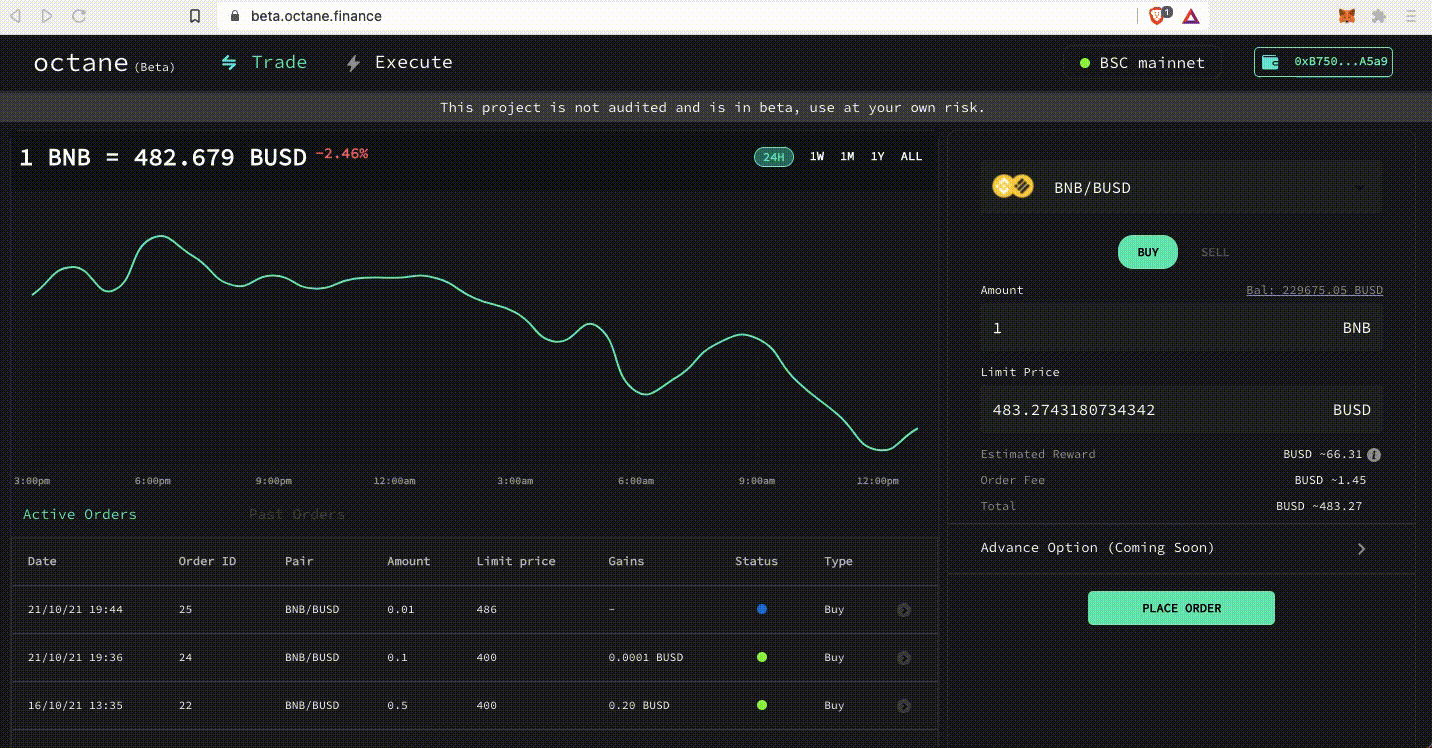The image size is (1432, 748).
Task: Switch to Active Orders tab
Action: click(80, 514)
